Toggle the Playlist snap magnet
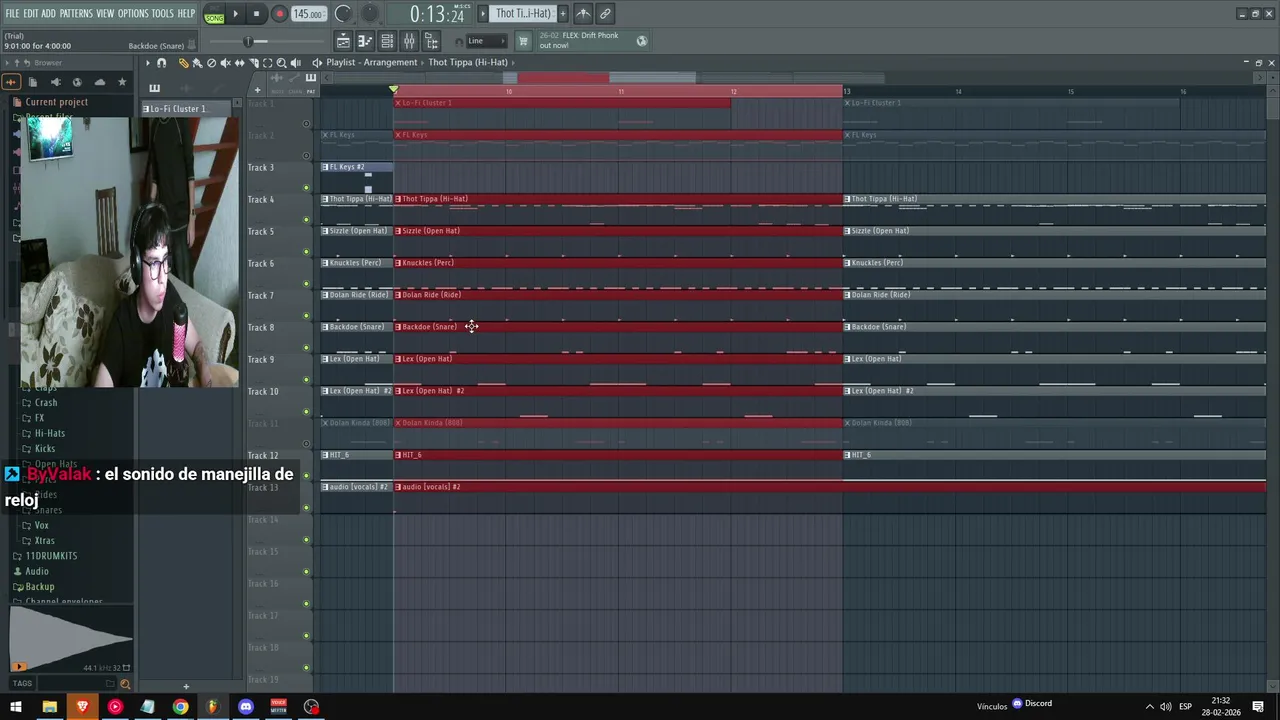The height and width of the screenshot is (720, 1280). click(161, 63)
